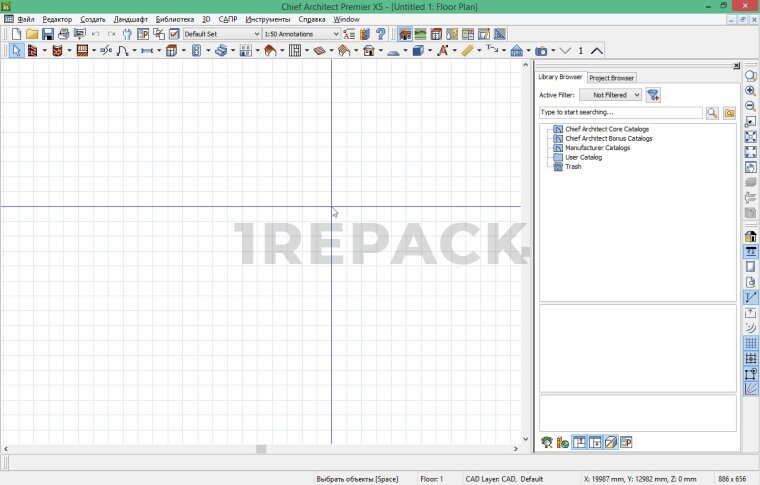Click the search magnifier in Library Browser
This screenshot has width=760, height=485.
[713, 113]
